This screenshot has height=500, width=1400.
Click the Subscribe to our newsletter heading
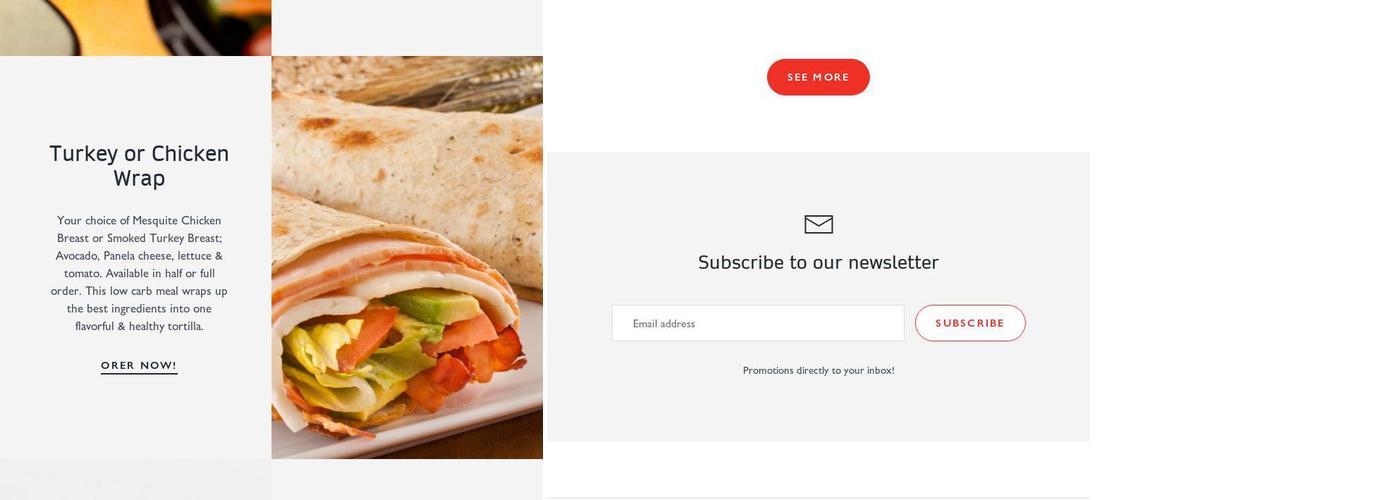click(818, 262)
